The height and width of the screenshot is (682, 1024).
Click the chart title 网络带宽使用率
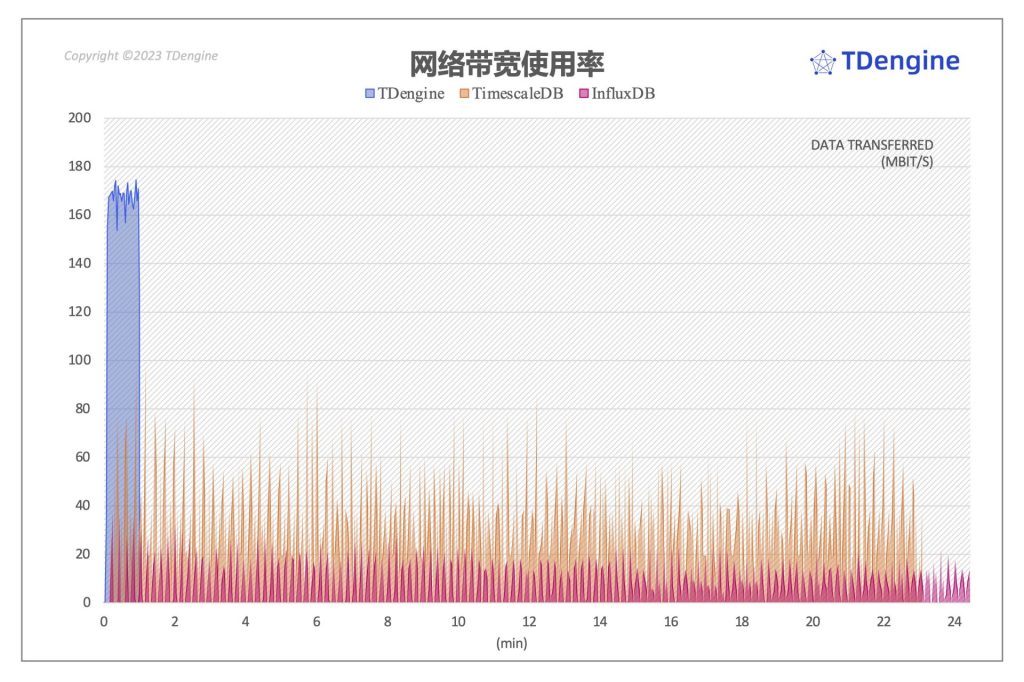[x=507, y=63]
